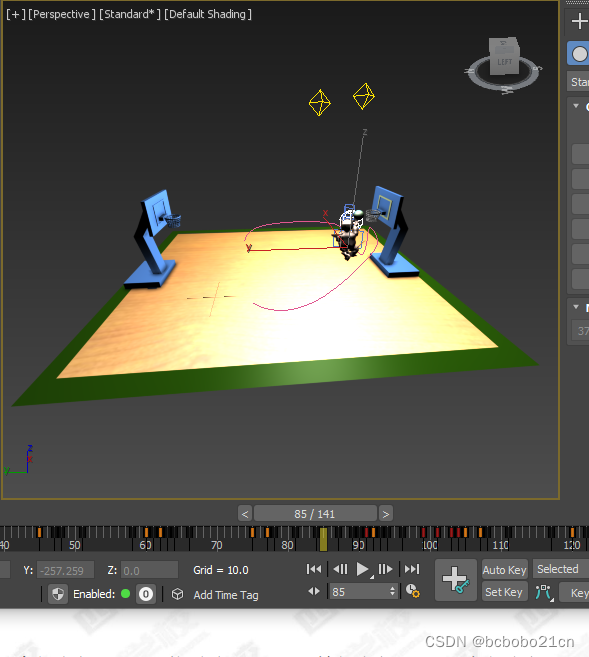Click the ViewCube LEFT face

click(505, 62)
